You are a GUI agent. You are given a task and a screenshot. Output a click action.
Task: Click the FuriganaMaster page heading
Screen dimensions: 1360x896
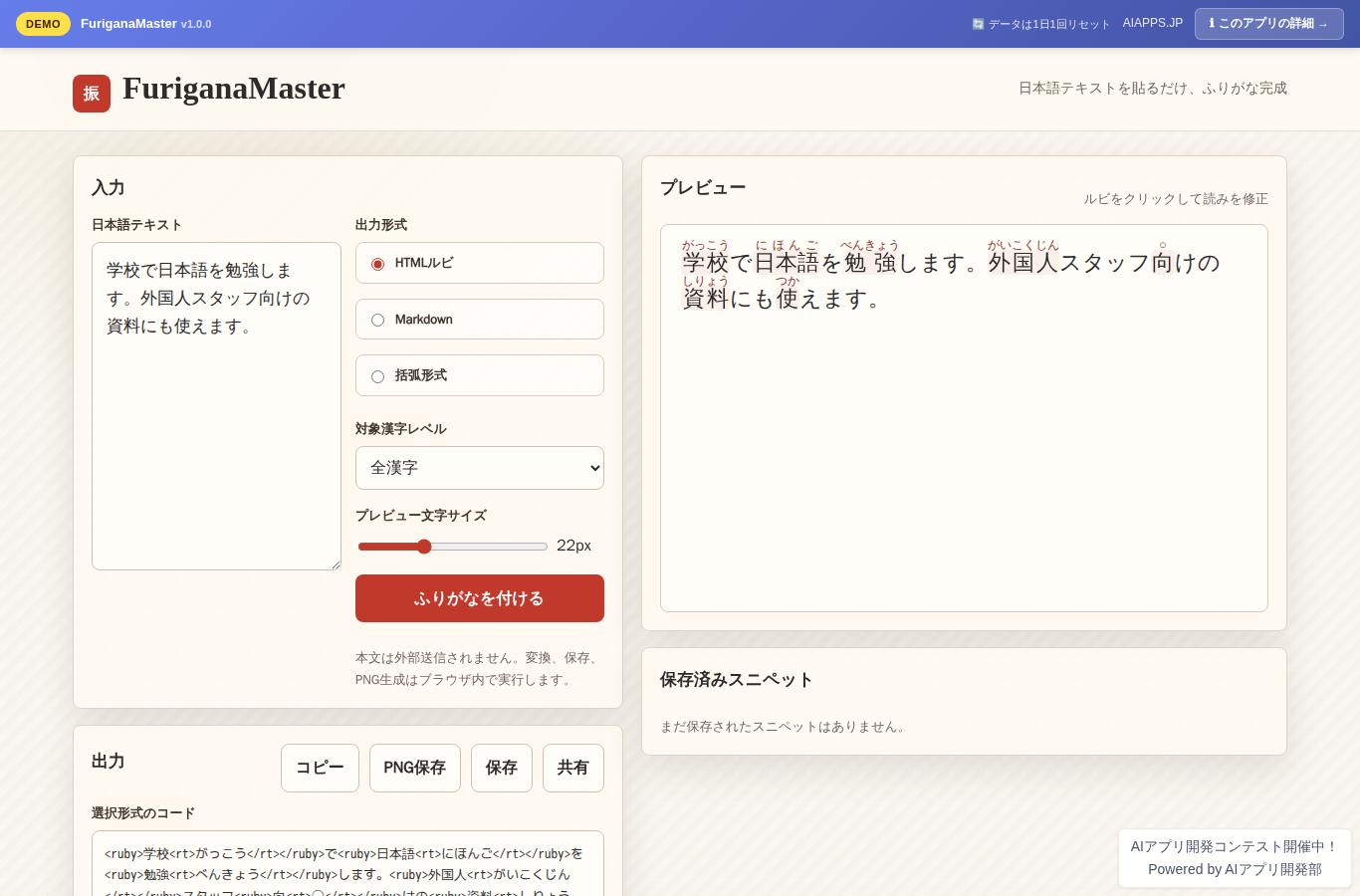tap(234, 89)
